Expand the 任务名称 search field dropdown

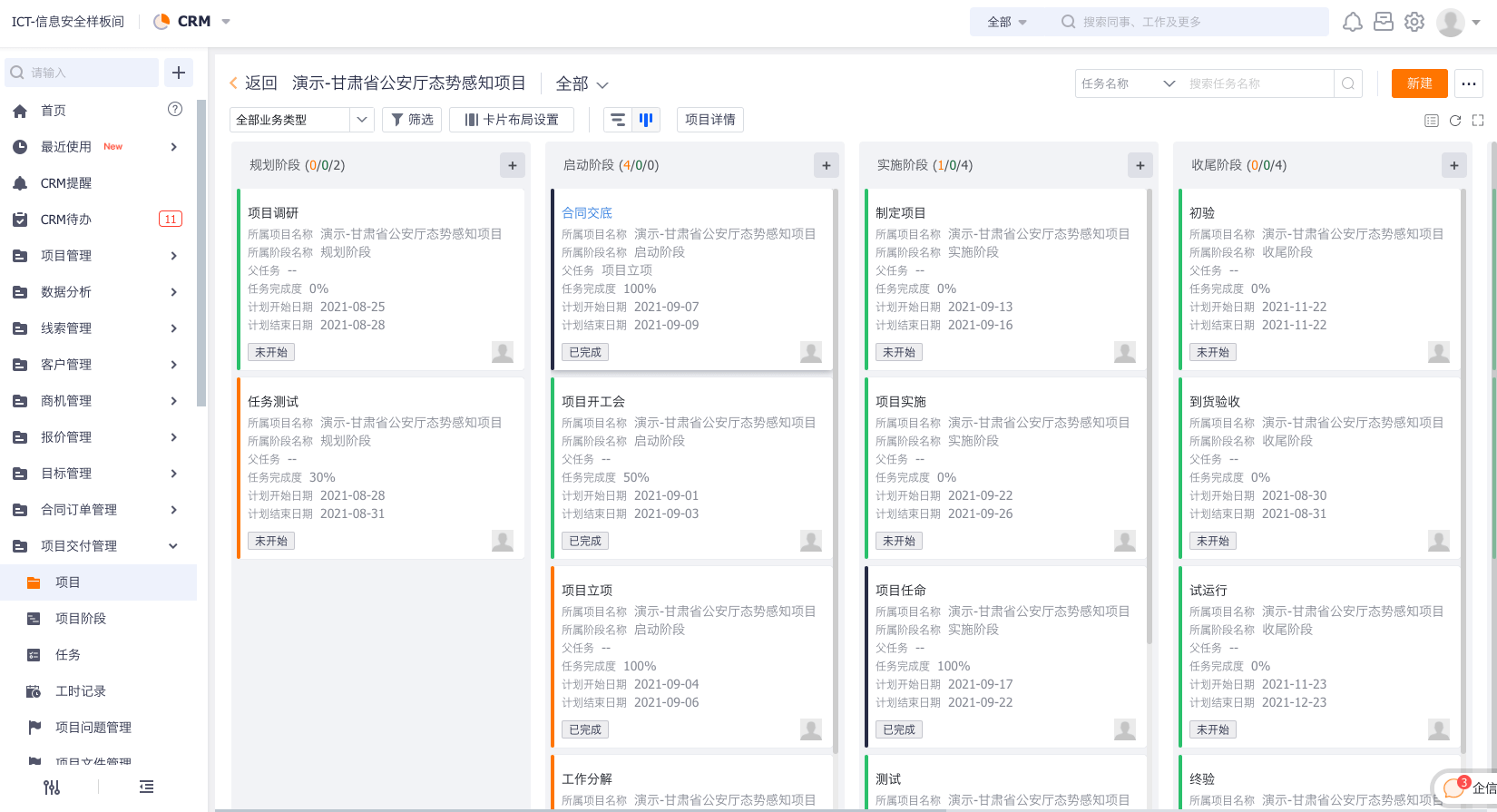(x=1128, y=83)
